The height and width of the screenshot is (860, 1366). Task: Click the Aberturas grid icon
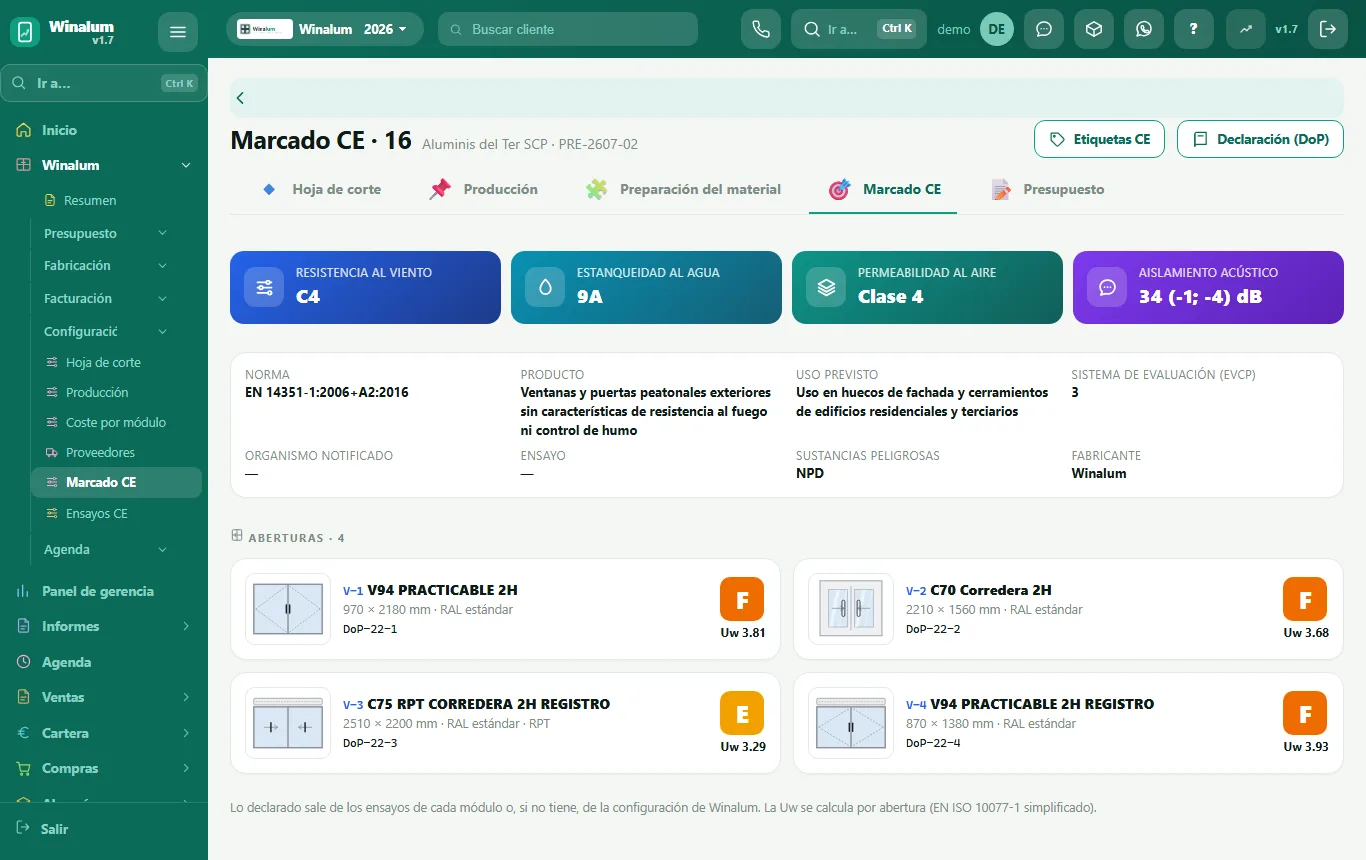(237, 536)
